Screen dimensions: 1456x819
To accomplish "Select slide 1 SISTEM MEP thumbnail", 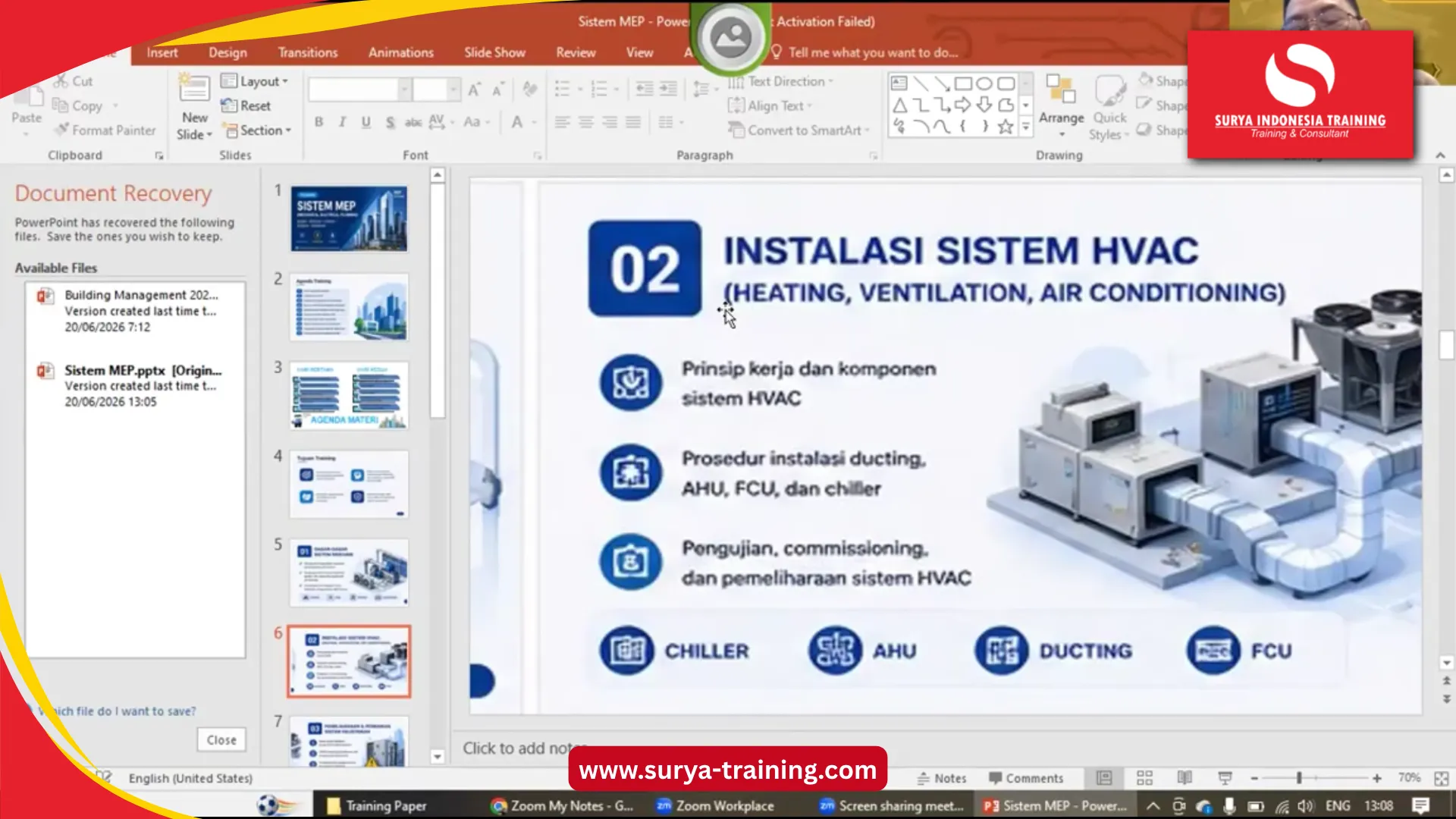I will 349,218.
